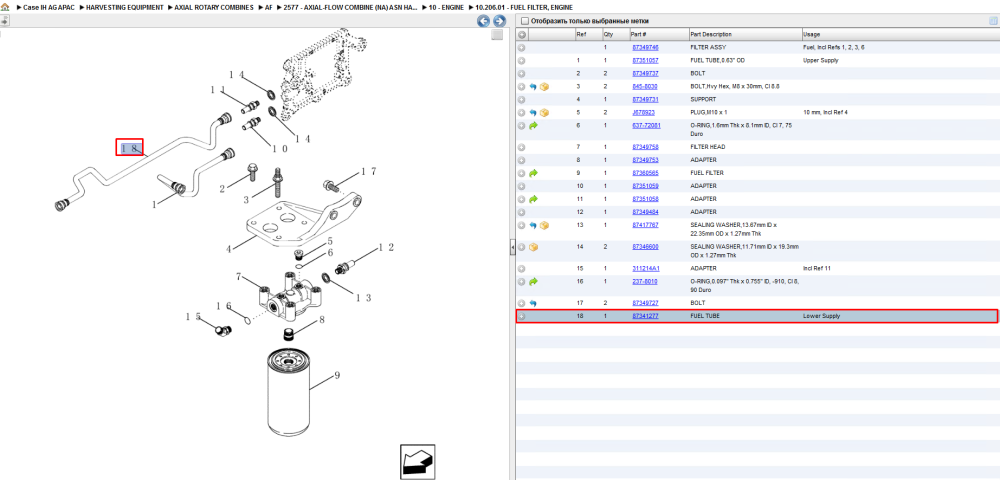Open breadcrumb 2577 - AXIAL-FLOW COMBINE
The height and width of the screenshot is (480, 1000).
[350, 8]
